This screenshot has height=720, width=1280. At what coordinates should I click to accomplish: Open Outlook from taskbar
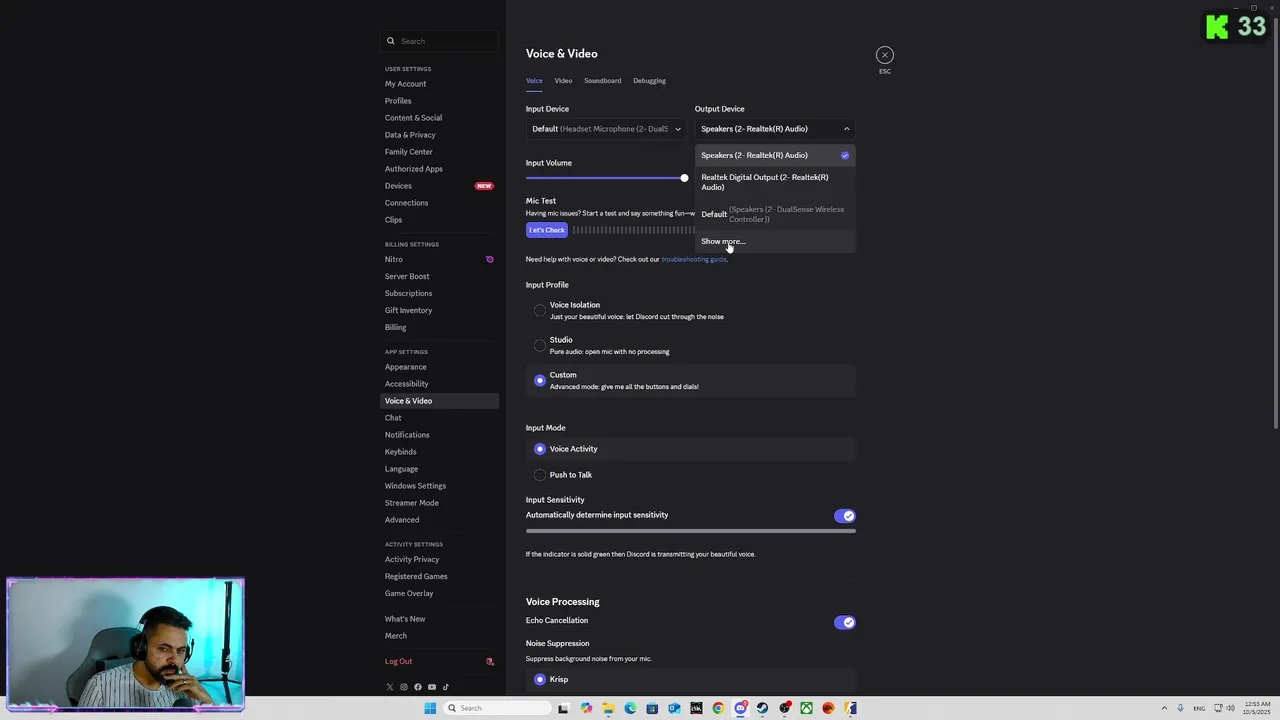tap(674, 708)
